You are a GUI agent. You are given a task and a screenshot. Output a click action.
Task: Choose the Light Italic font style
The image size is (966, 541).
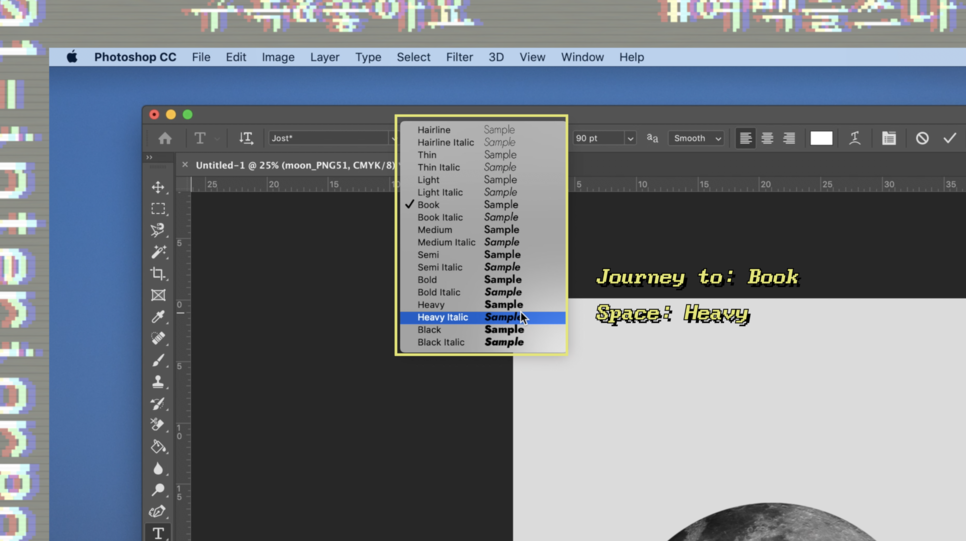coord(482,192)
